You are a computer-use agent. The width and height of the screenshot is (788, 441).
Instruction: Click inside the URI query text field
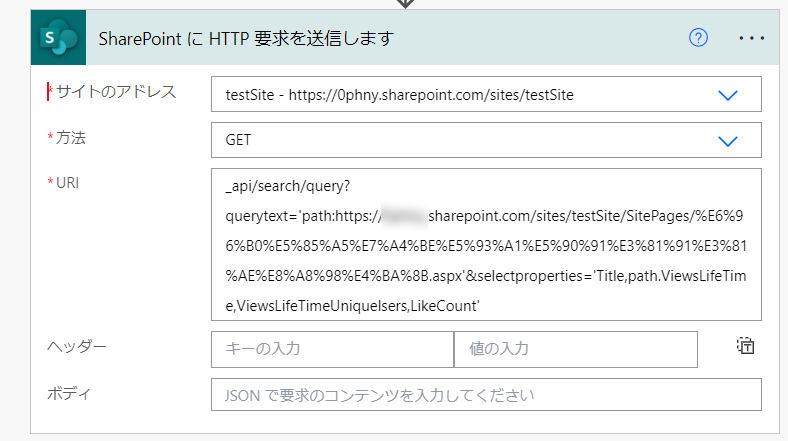coord(486,245)
